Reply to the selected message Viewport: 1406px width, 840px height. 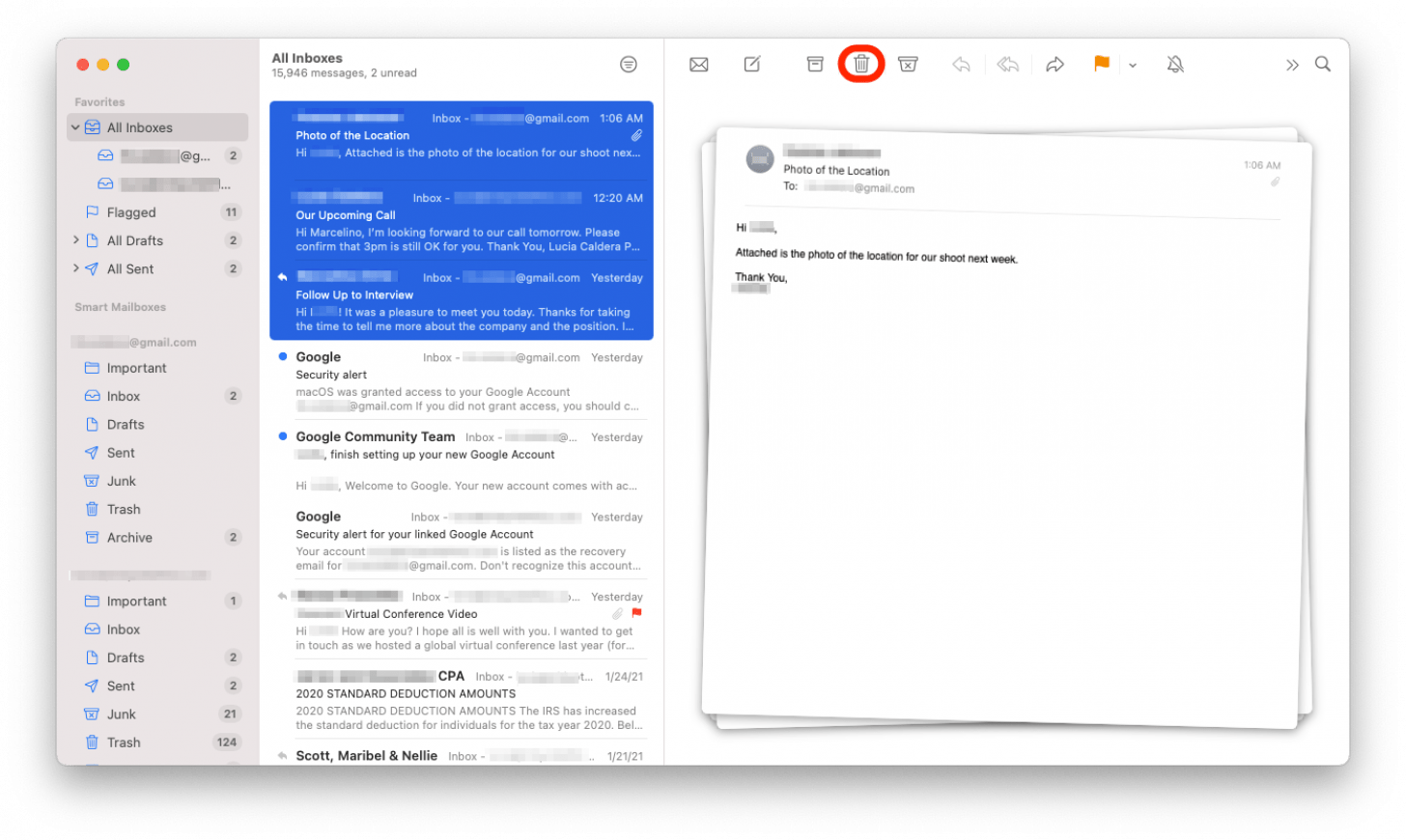961,65
